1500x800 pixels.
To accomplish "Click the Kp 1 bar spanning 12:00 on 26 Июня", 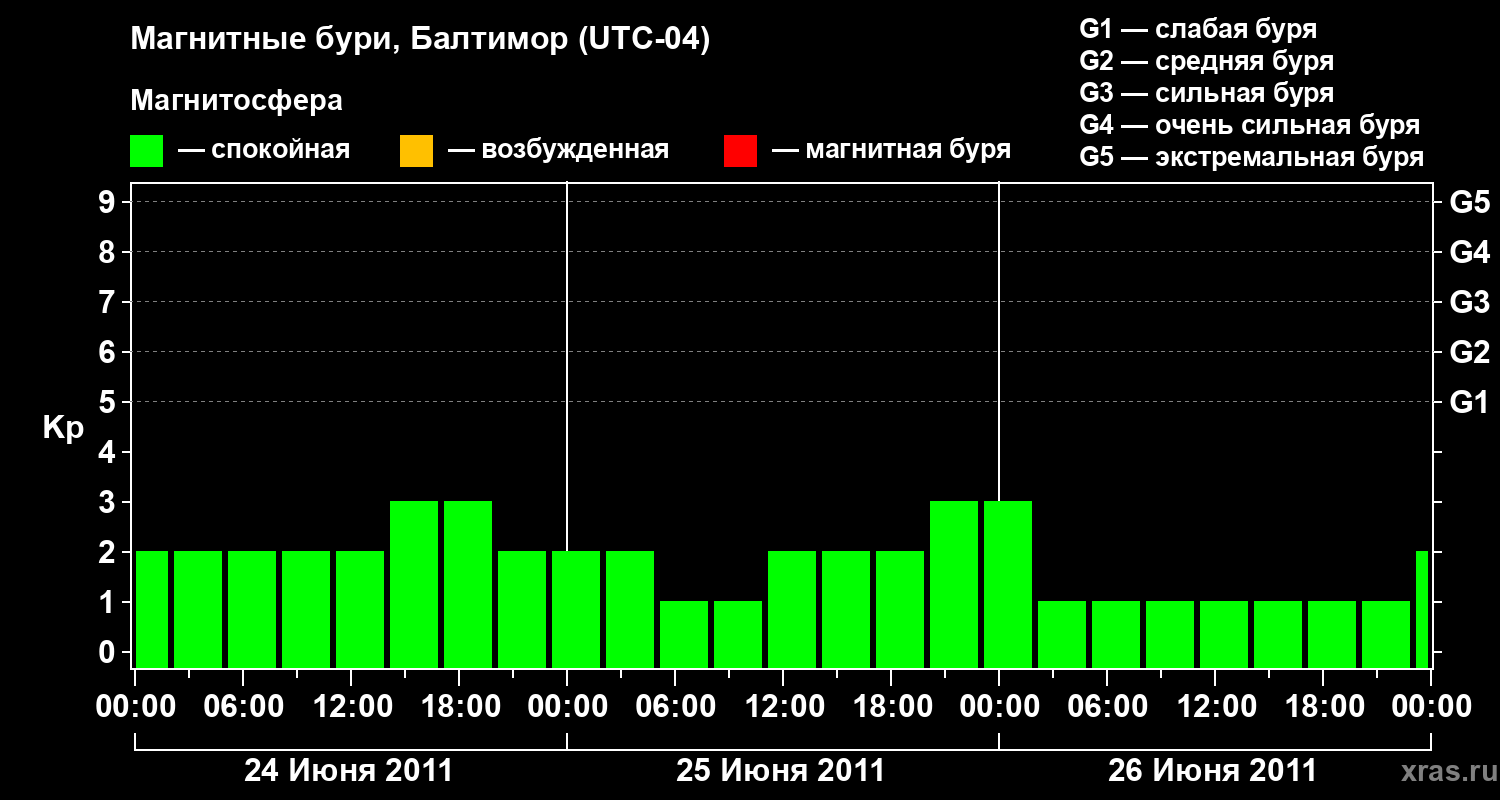I will click(x=1224, y=634).
